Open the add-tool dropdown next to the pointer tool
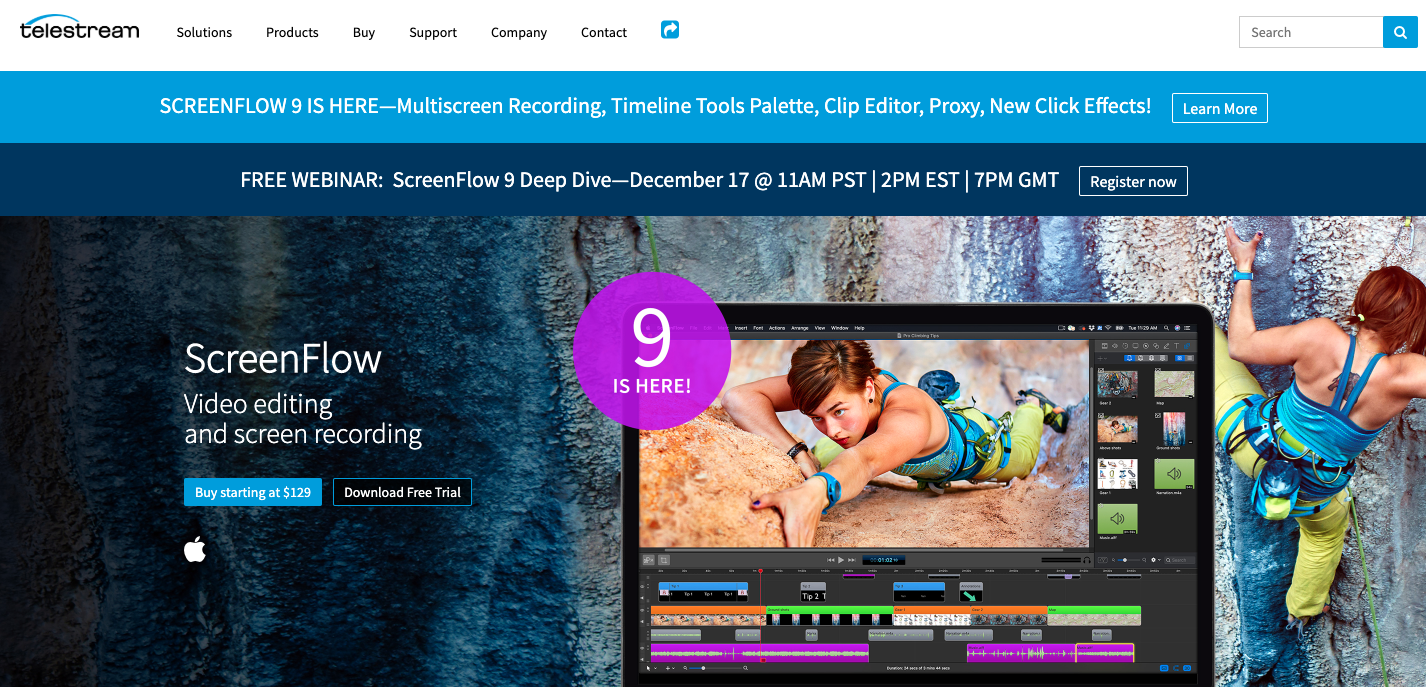Viewport: 1426px width, 687px height. pos(674,668)
